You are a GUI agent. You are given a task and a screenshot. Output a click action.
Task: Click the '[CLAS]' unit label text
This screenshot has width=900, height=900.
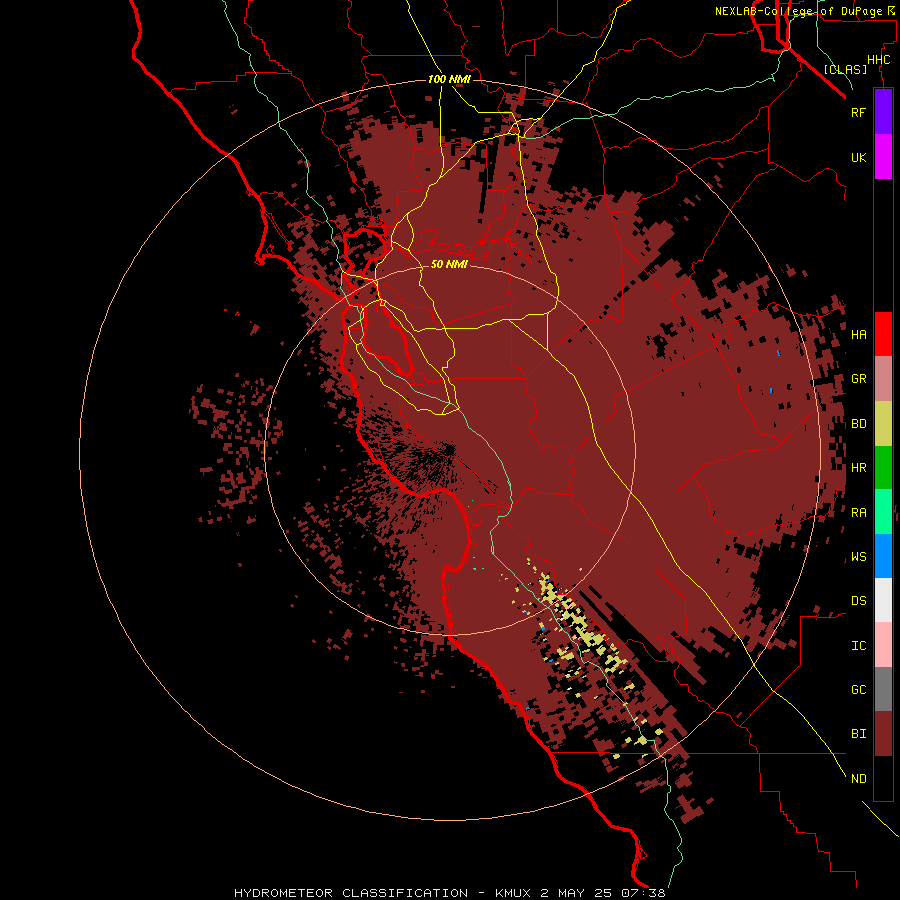tap(845, 69)
